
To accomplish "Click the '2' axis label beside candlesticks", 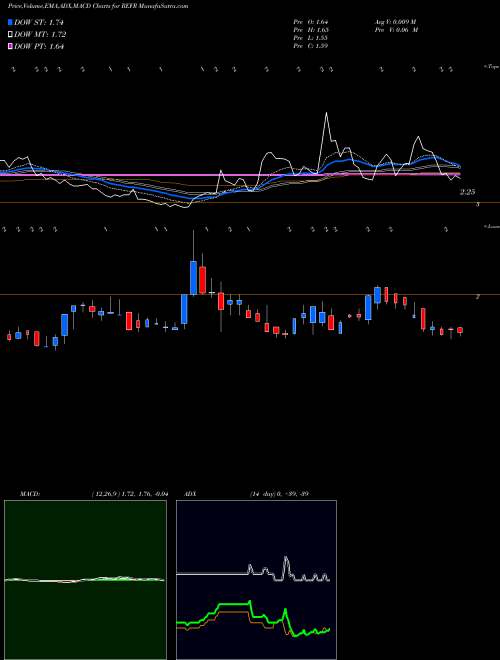I will pos(478,297).
